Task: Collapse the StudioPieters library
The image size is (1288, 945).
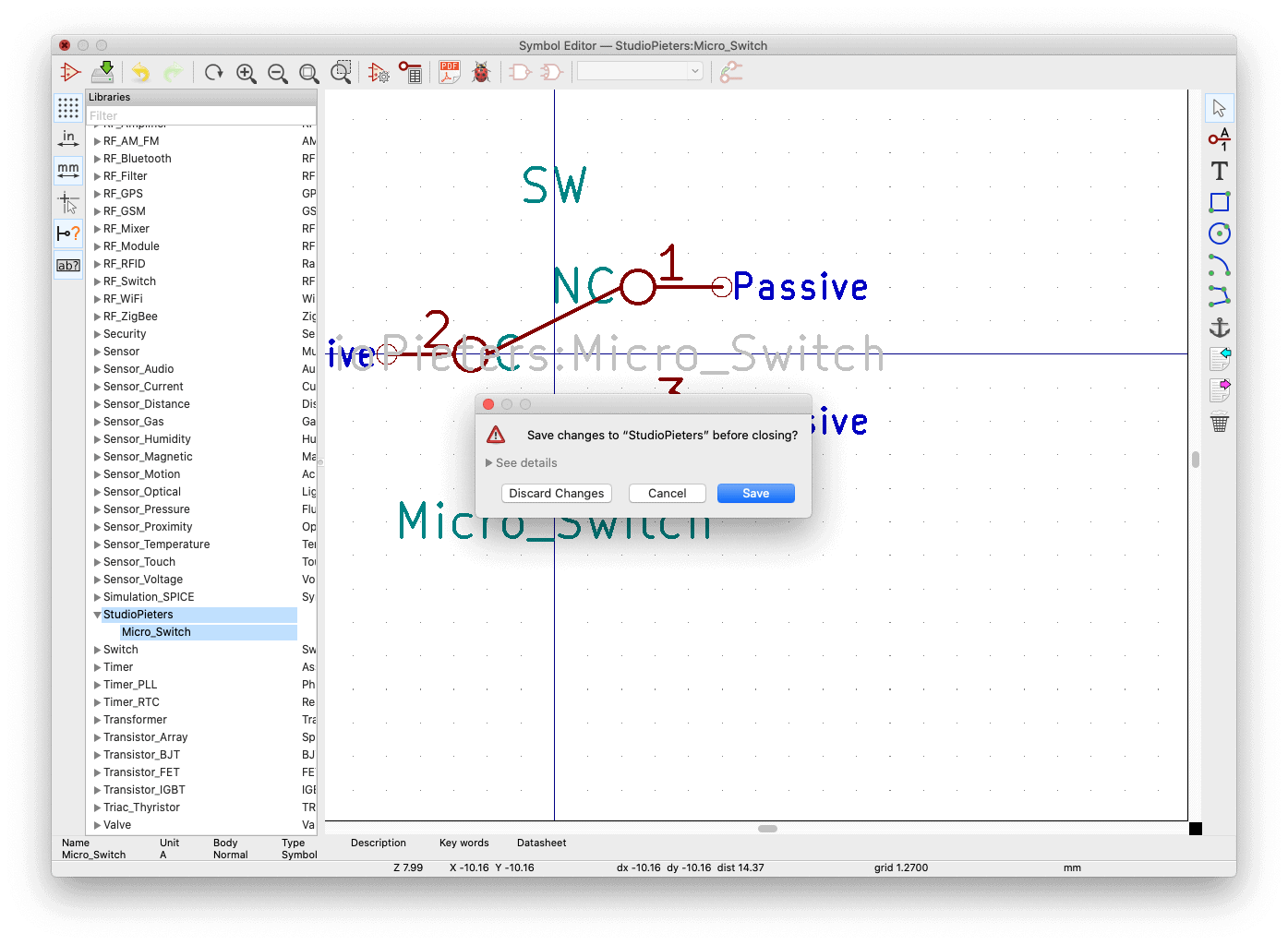Action: 97,615
